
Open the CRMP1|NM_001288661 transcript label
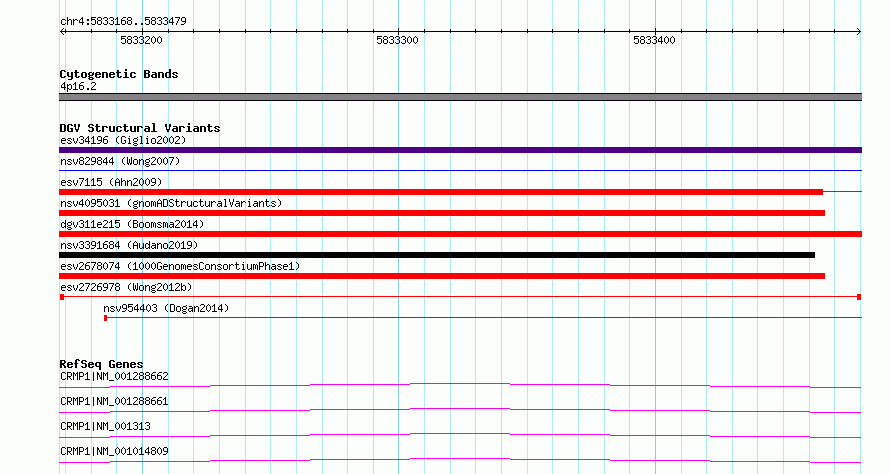point(114,401)
